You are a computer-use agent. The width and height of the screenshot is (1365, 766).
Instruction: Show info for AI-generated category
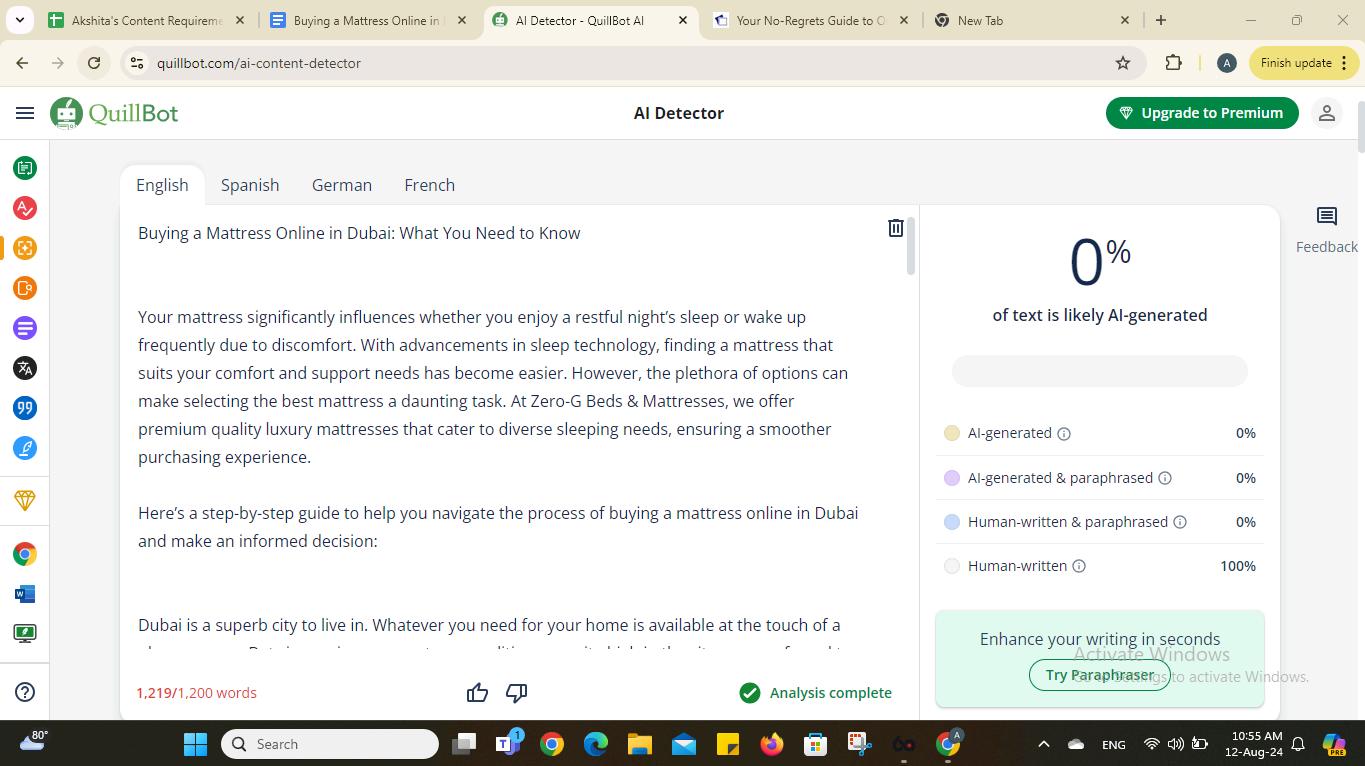1064,434
